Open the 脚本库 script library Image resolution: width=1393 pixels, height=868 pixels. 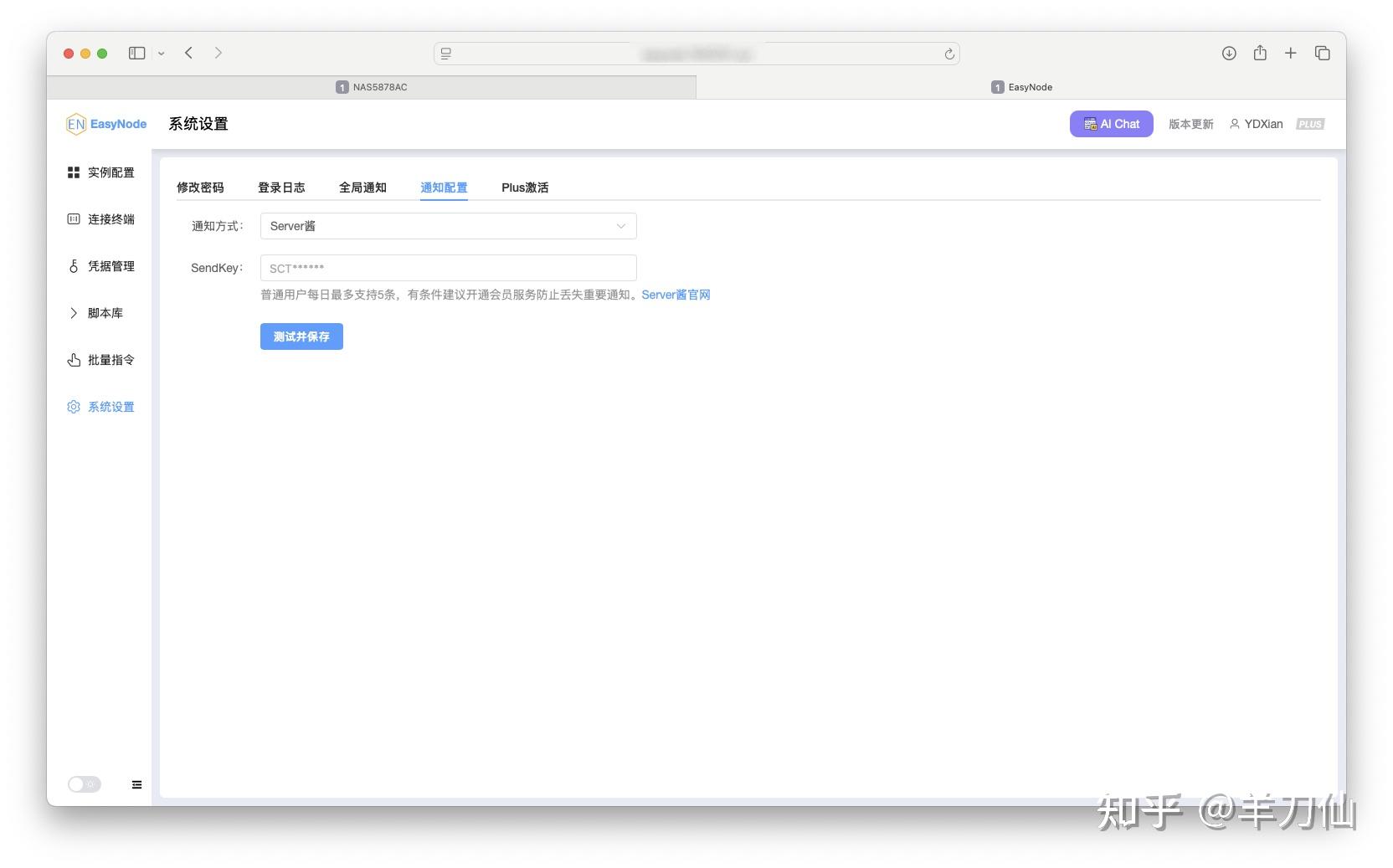tap(106, 313)
